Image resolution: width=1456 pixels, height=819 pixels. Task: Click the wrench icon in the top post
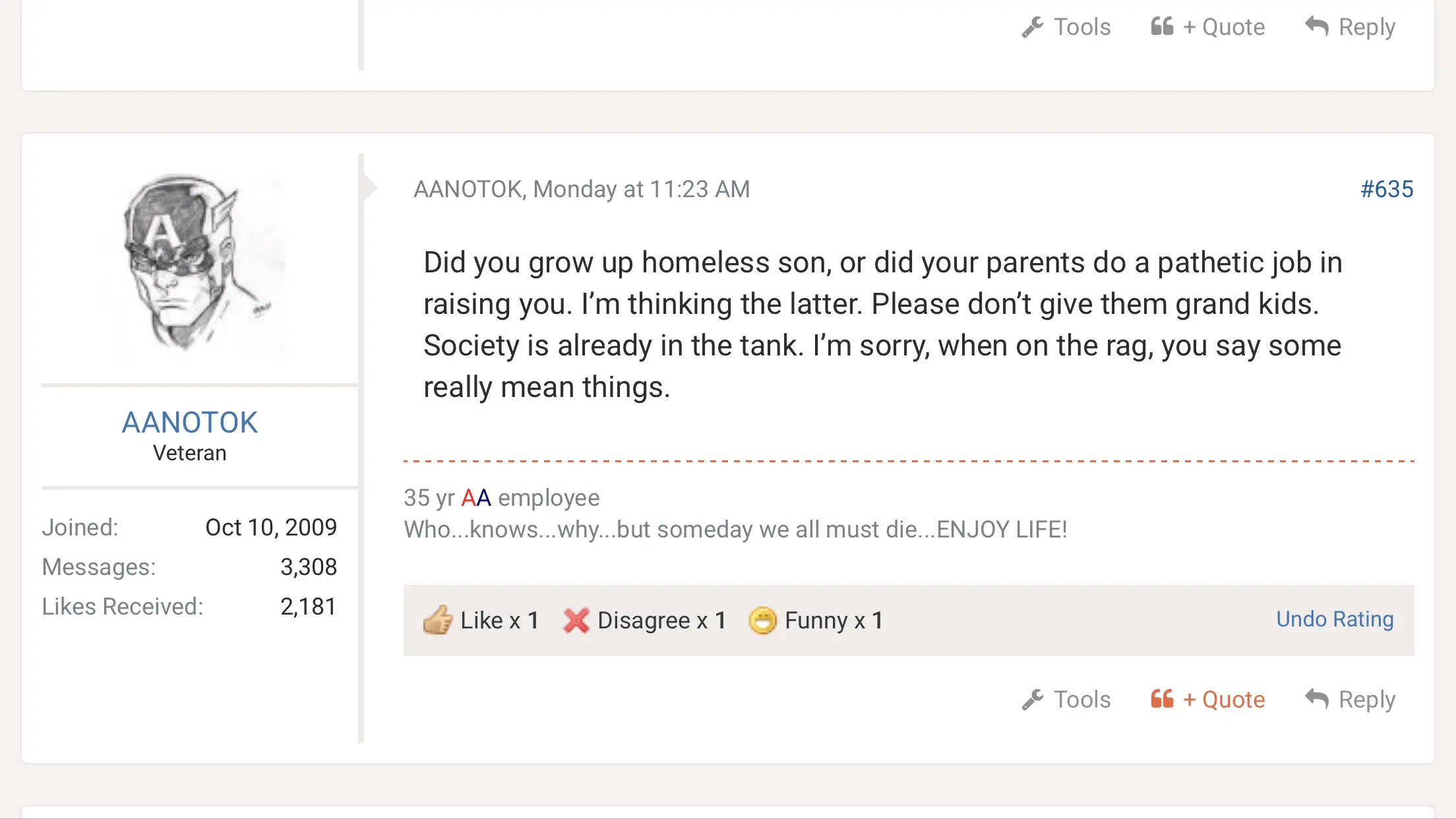(x=1033, y=27)
